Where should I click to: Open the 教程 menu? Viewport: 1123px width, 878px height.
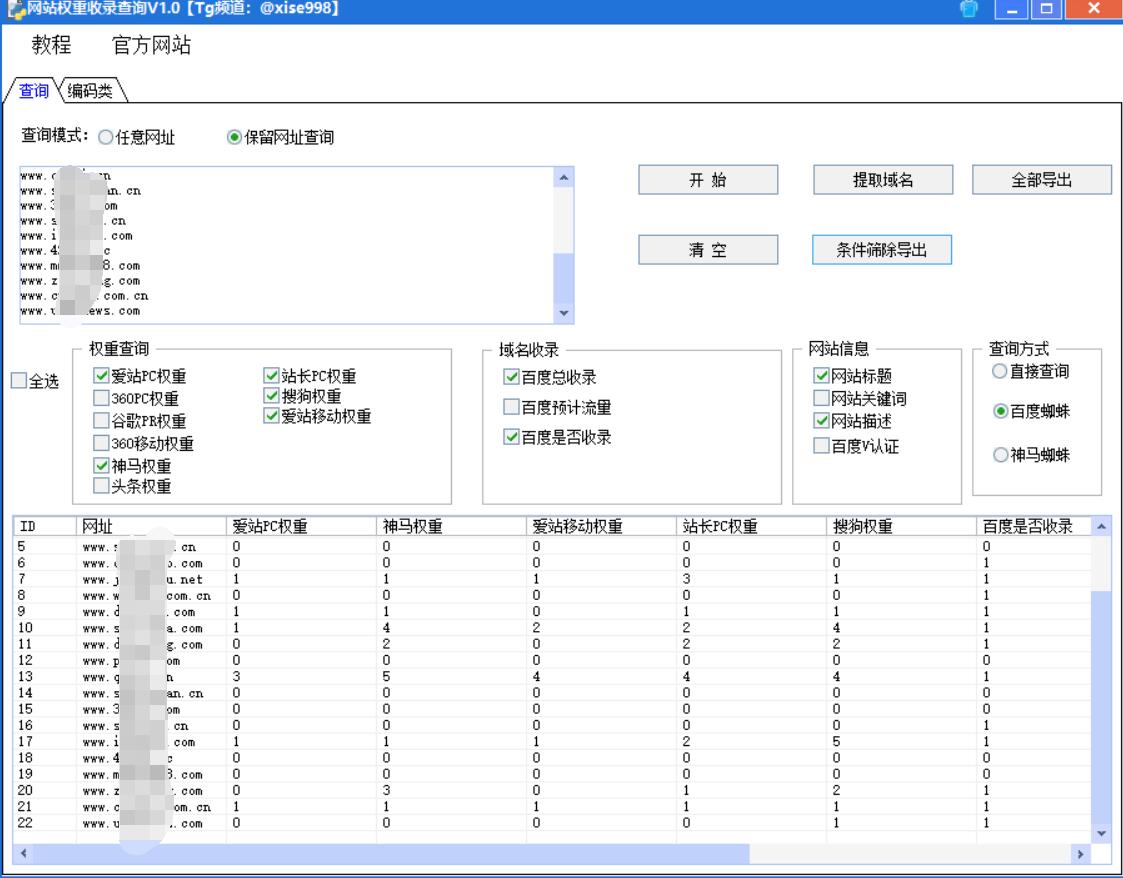pos(51,45)
